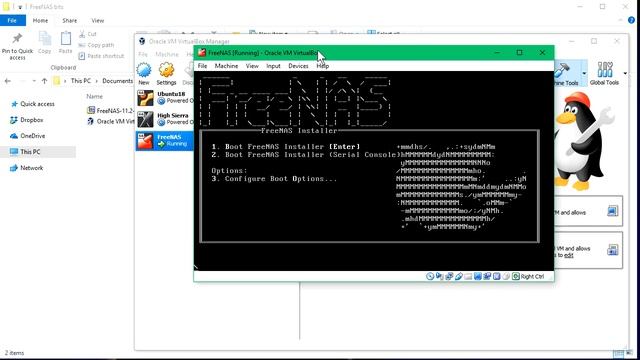Open Input menu in FreeNAS VM window

click(273, 66)
